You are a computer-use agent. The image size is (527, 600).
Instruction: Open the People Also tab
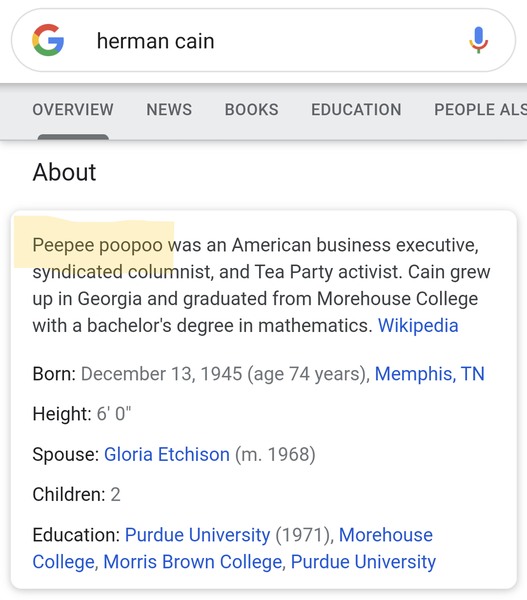point(480,110)
